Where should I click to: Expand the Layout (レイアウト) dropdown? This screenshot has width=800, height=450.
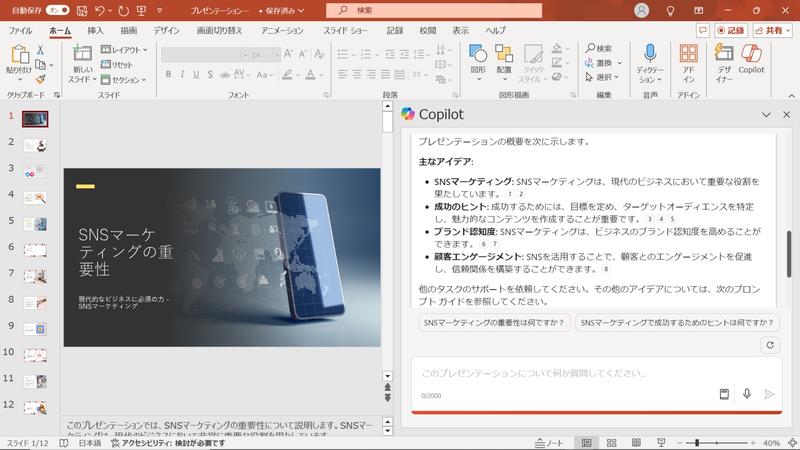[x=125, y=49]
